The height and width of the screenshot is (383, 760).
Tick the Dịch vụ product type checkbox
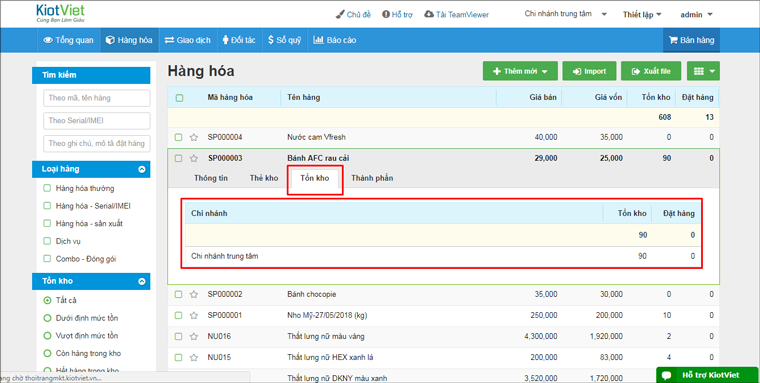coord(47,241)
